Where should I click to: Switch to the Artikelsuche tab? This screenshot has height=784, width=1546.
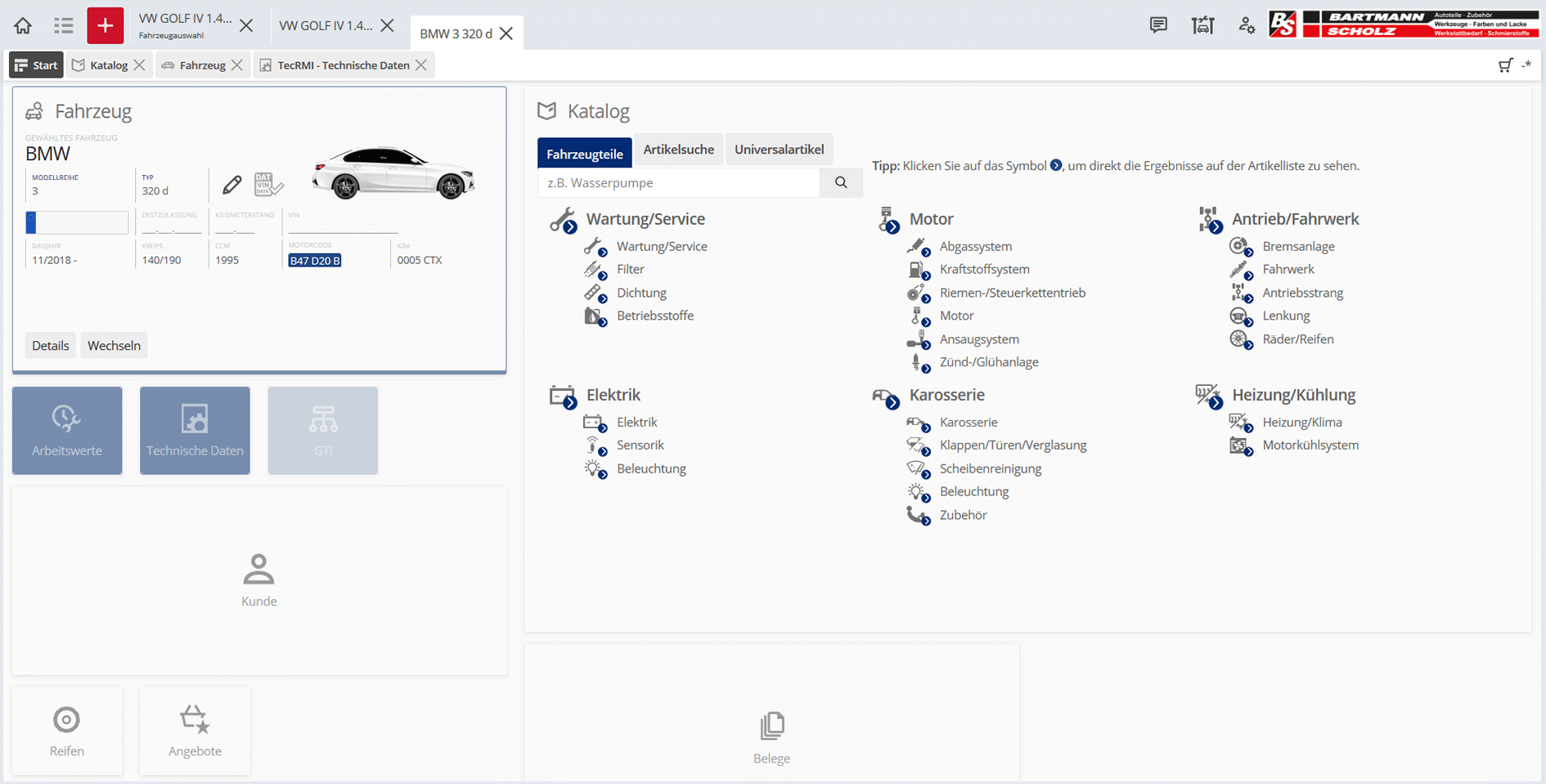coord(679,150)
